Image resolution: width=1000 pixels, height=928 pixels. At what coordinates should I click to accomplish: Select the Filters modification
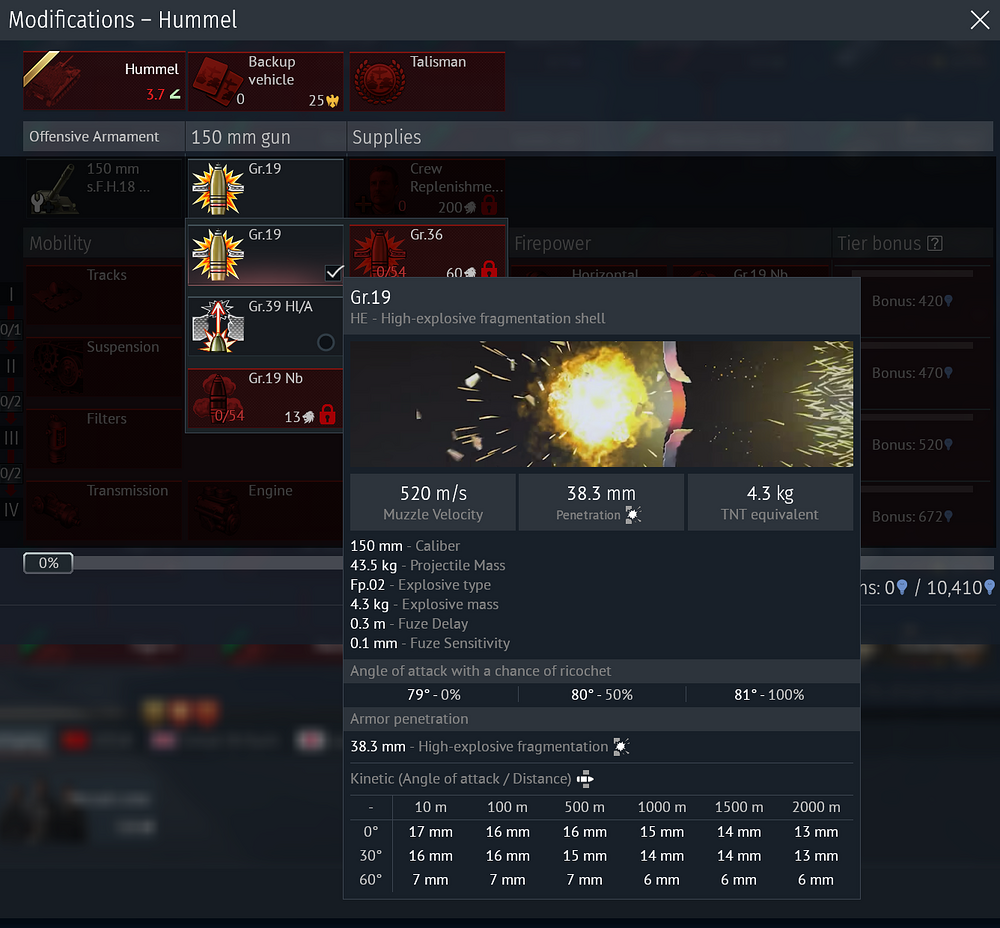coord(105,439)
